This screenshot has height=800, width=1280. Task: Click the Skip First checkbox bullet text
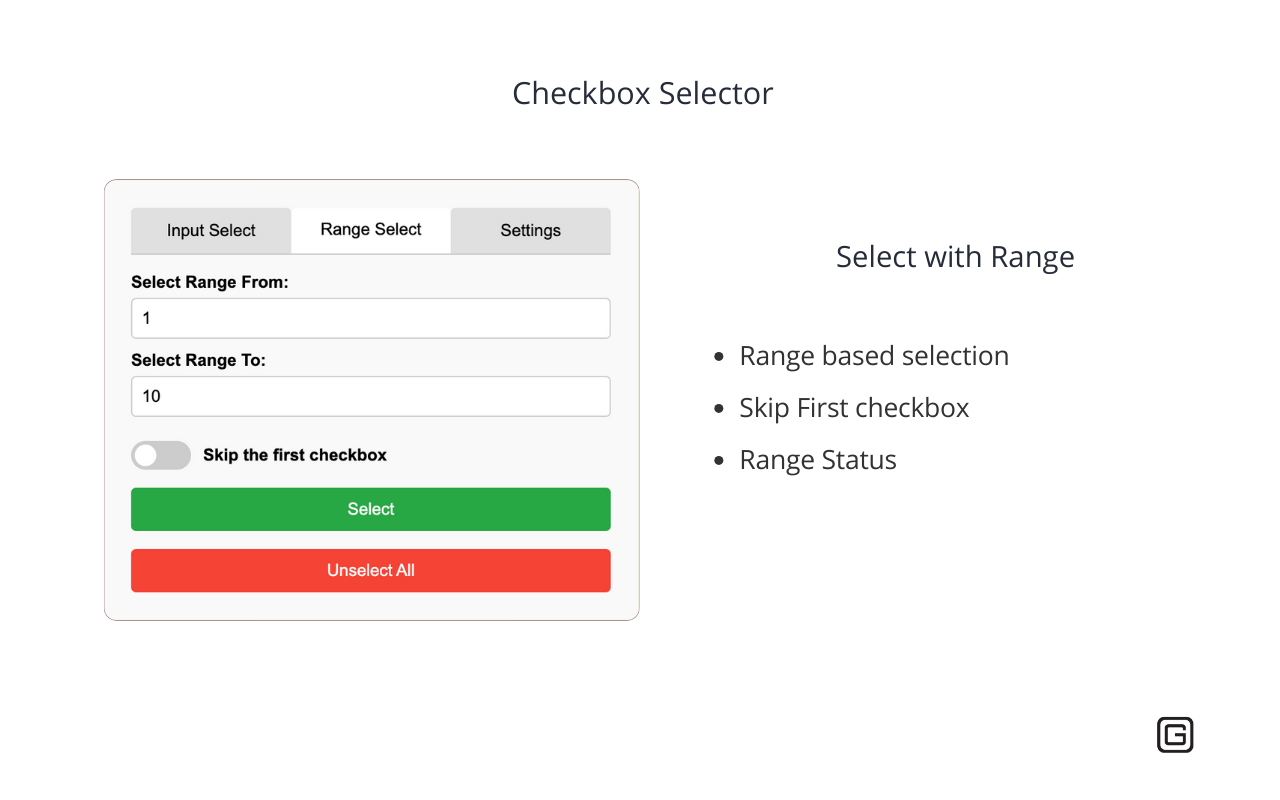click(x=854, y=407)
